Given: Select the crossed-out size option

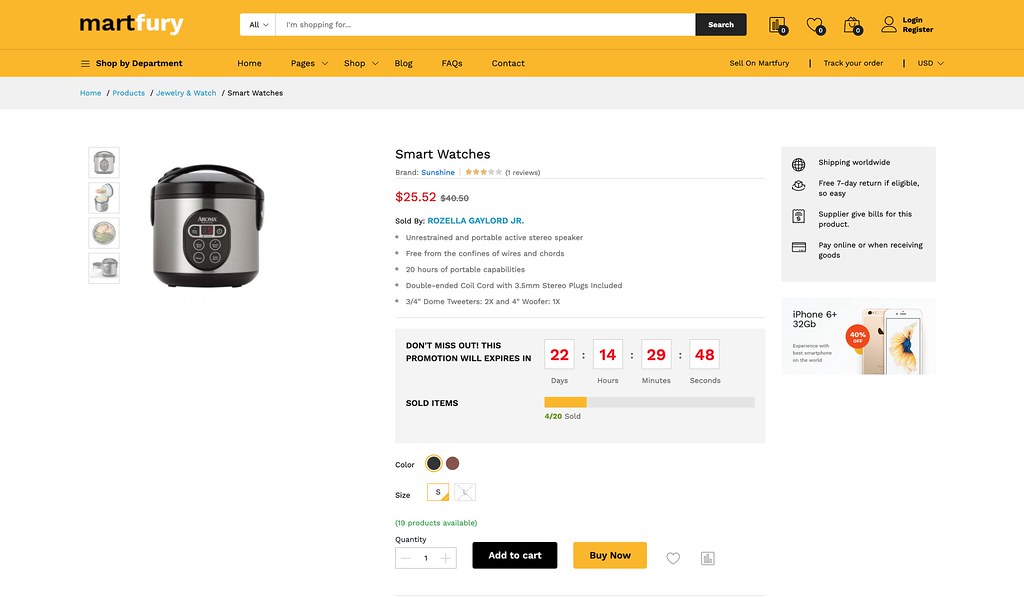Looking at the screenshot, I should coord(465,492).
